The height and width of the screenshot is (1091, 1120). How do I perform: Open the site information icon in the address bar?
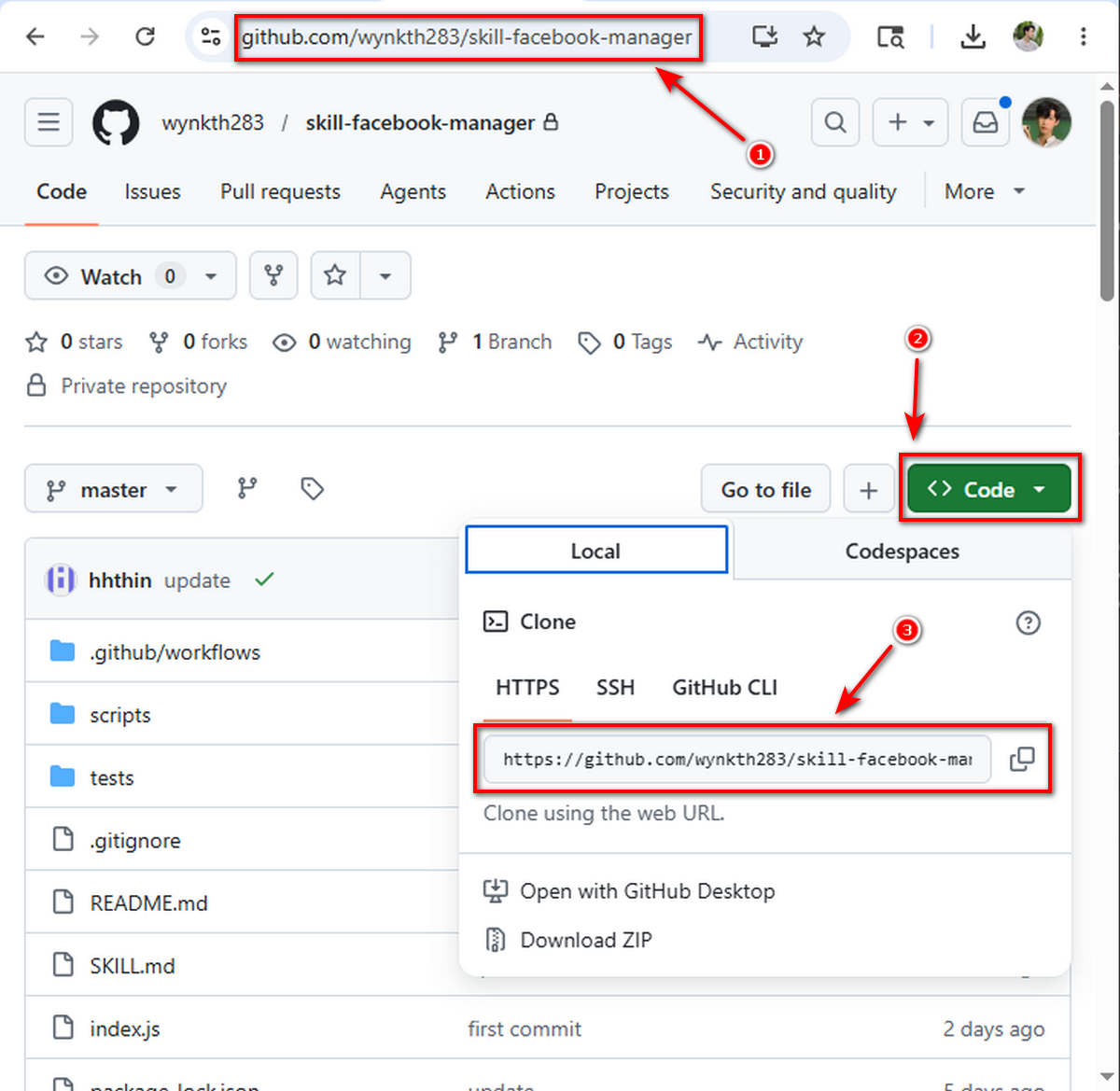pyautogui.click(x=211, y=36)
